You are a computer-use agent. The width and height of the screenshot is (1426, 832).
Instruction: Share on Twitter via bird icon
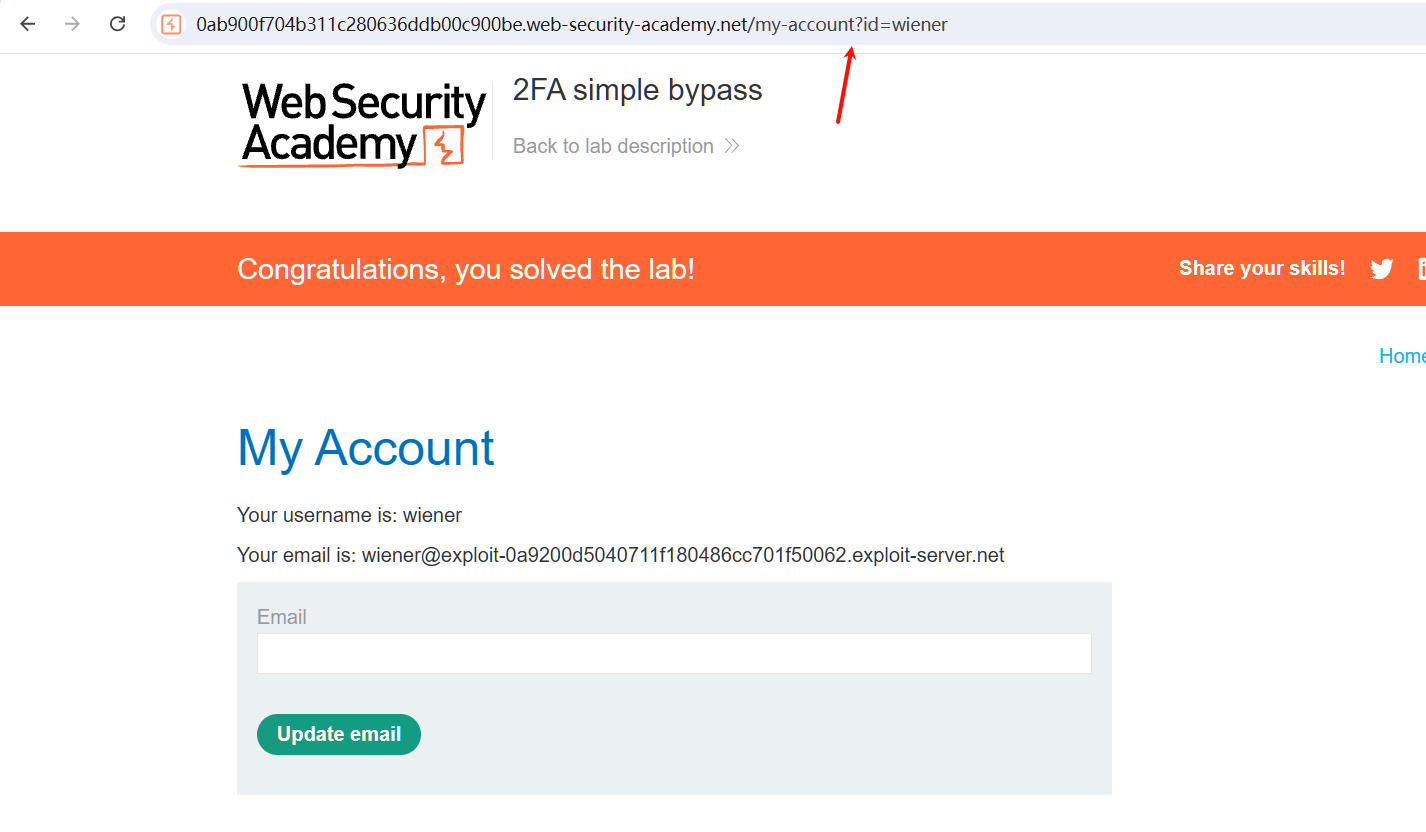pos(1381,268)
